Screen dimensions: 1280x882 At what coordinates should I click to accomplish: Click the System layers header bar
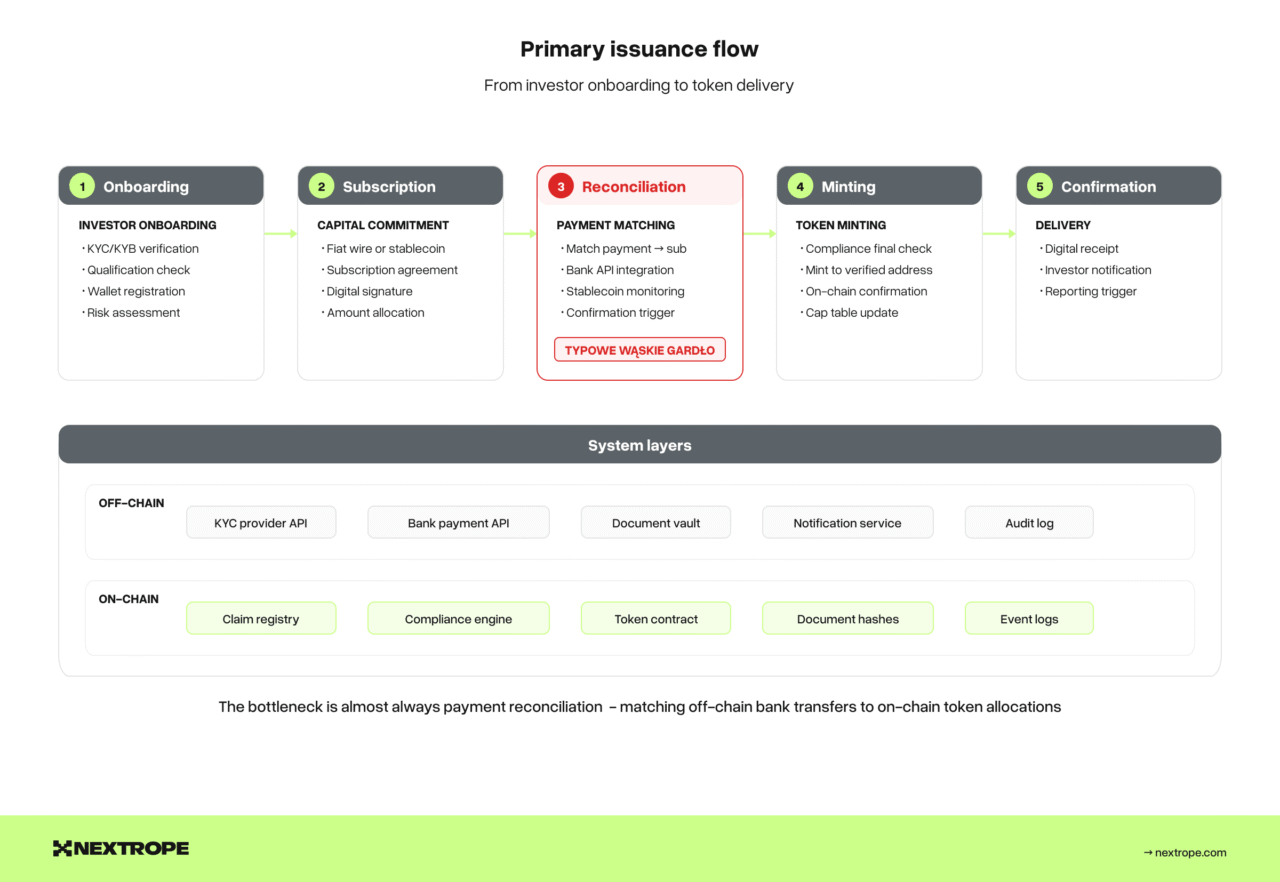[640, 445]
